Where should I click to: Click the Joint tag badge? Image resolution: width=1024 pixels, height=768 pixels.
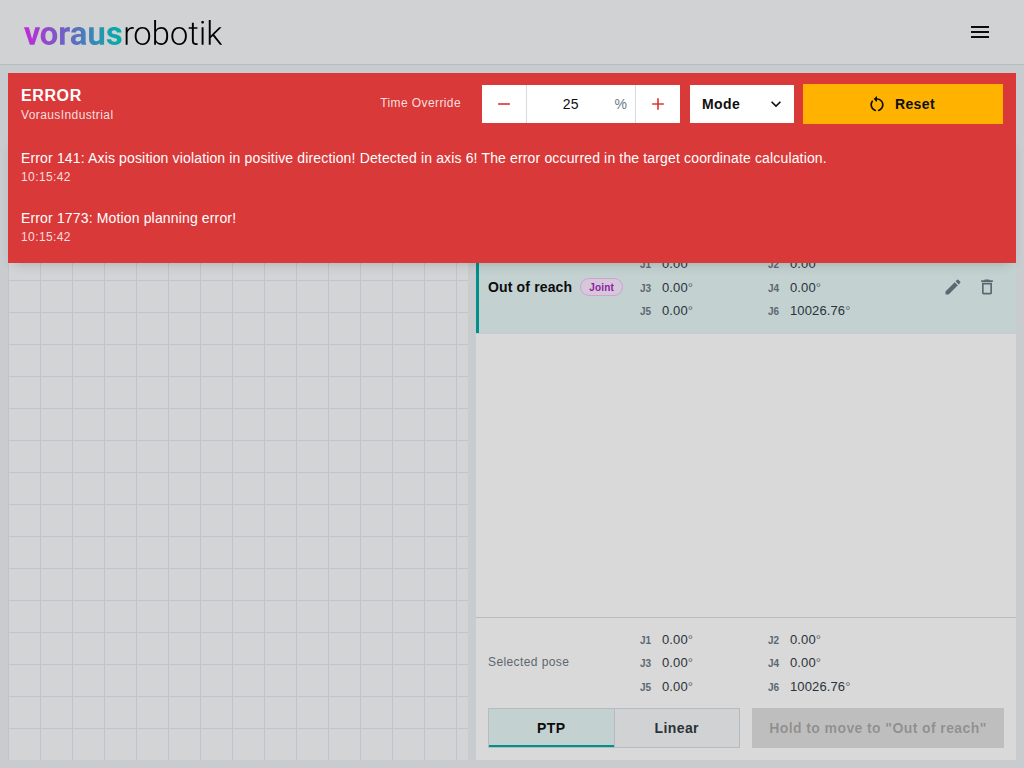point(601,287)
